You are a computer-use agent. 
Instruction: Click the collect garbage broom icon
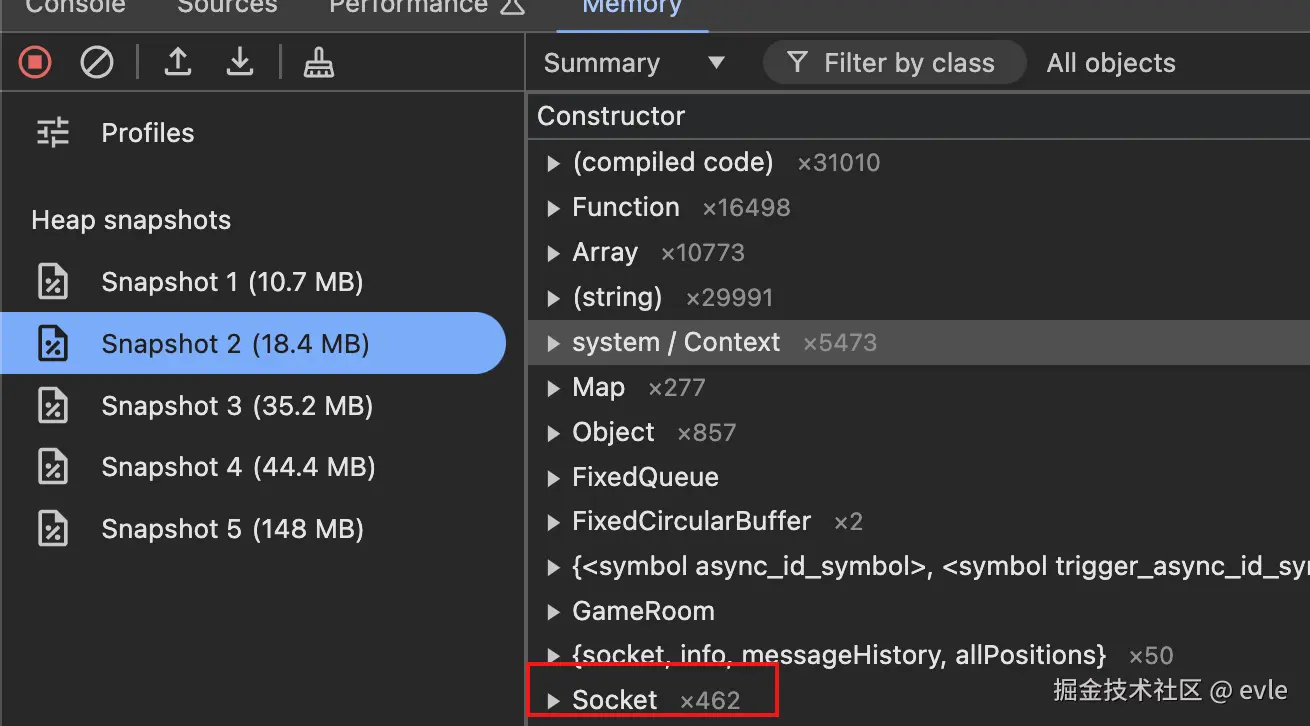click(319, 63)
